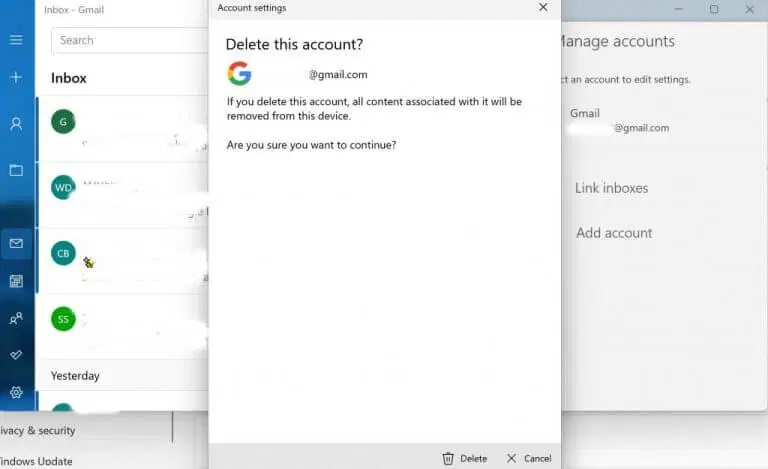Switch to Calendar icon
The height and width of the screenshot is (469, 768).
[x=16, y=281]
